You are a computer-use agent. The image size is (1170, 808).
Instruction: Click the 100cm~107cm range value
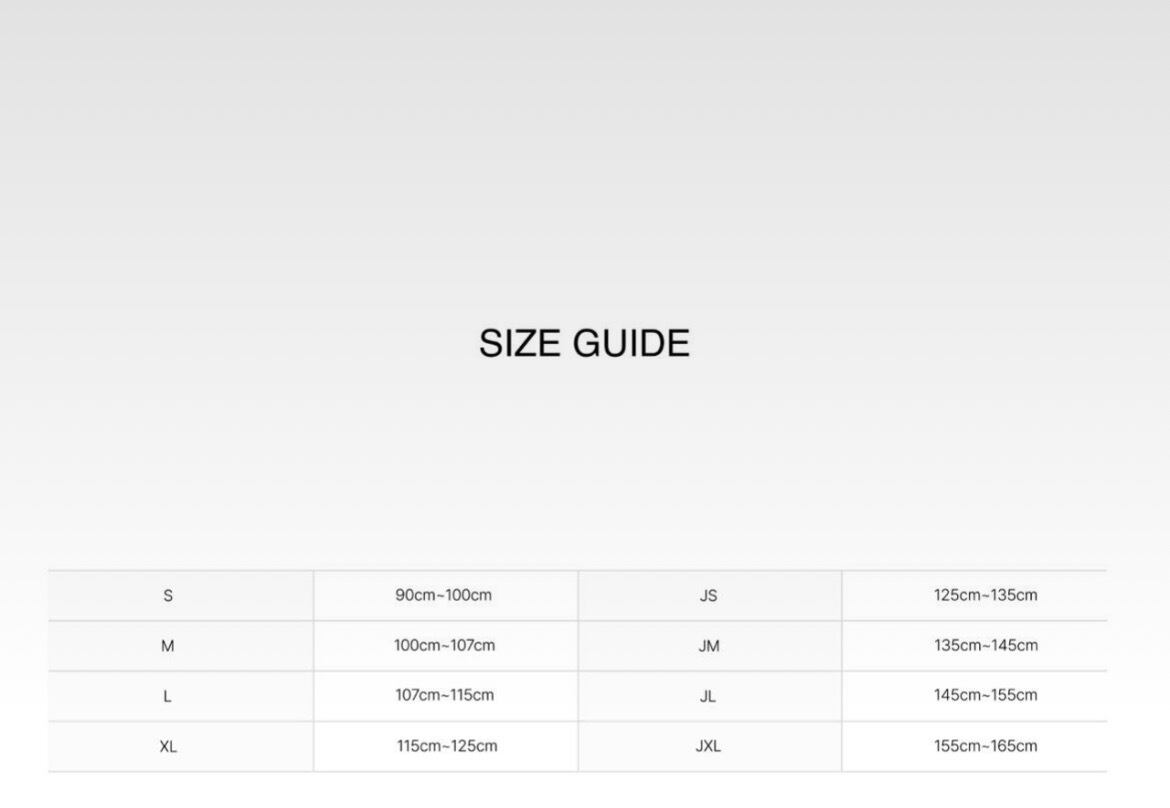(444, 646)
